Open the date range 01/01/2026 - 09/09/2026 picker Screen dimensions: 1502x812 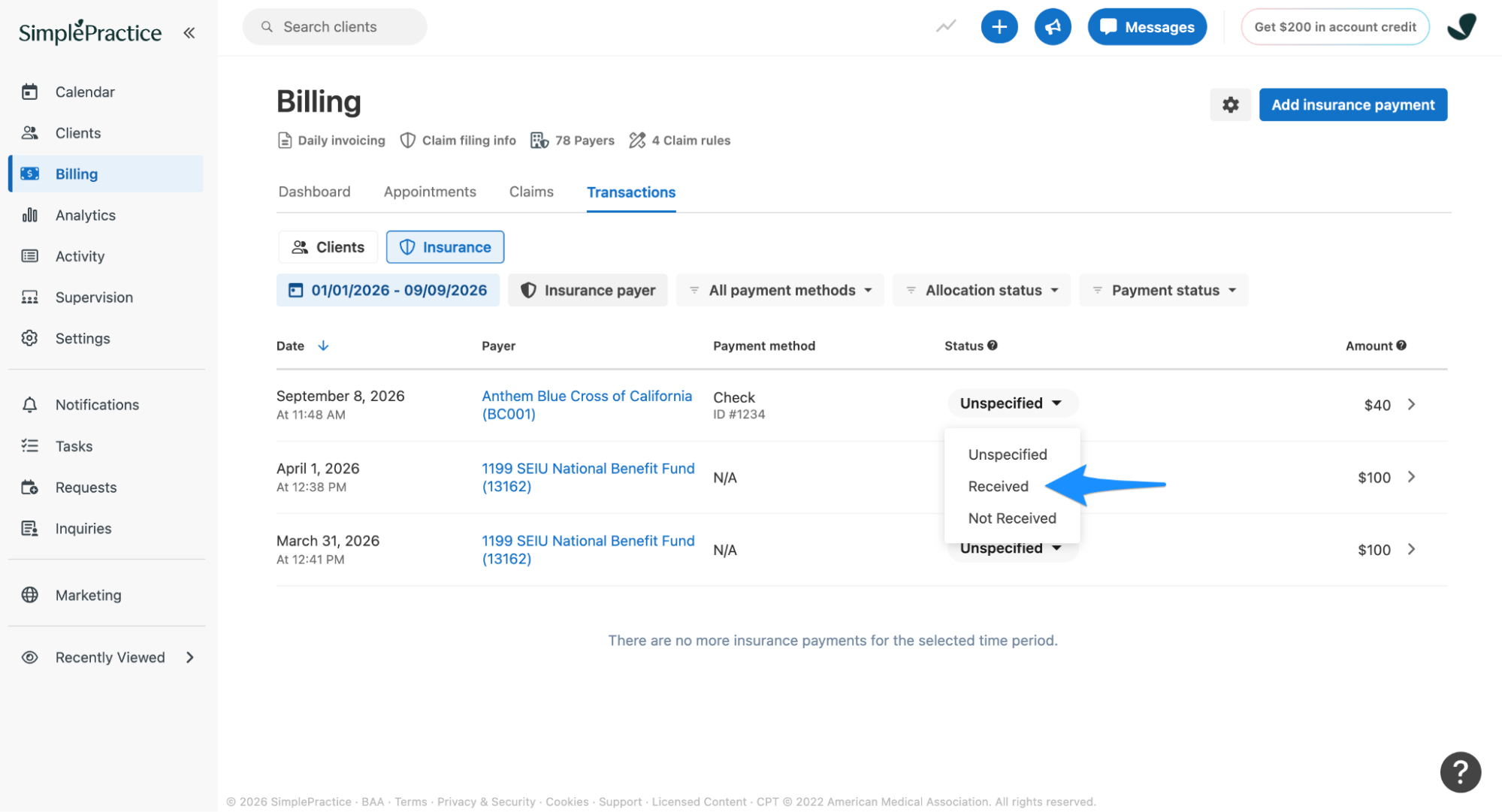(388, 290)
